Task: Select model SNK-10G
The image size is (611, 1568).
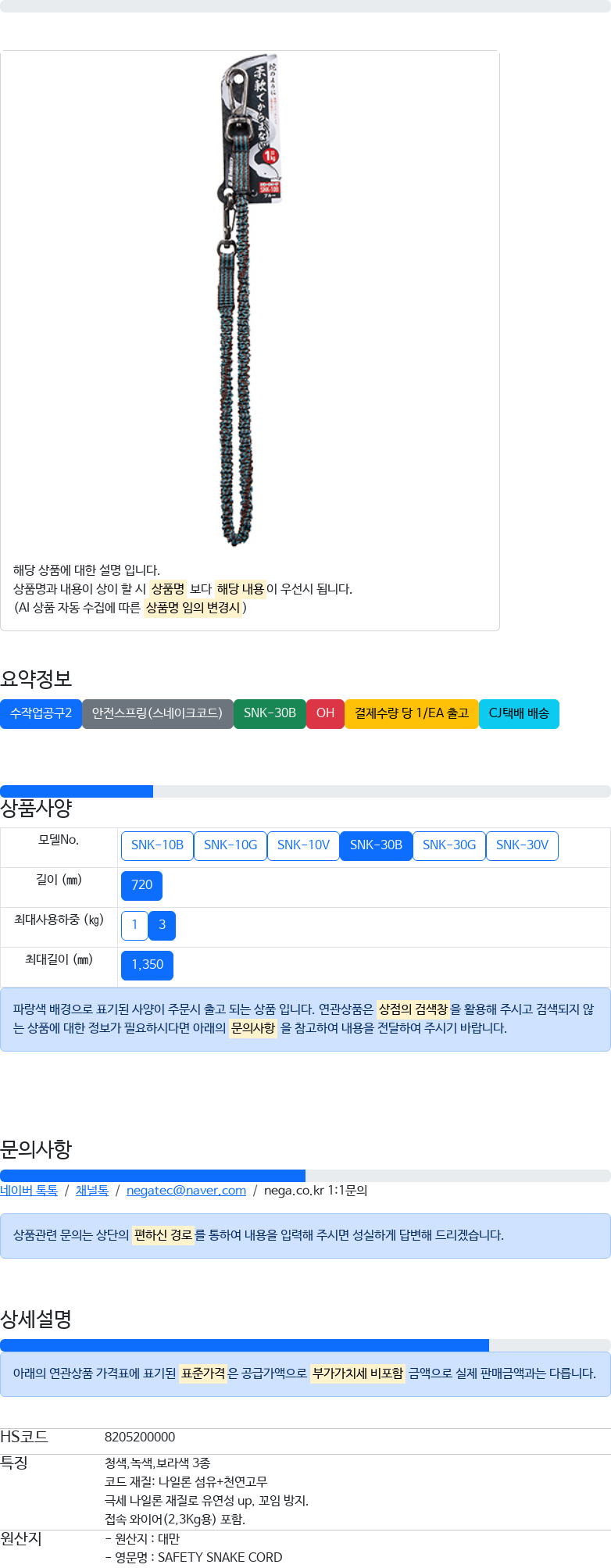Action: 230,845
